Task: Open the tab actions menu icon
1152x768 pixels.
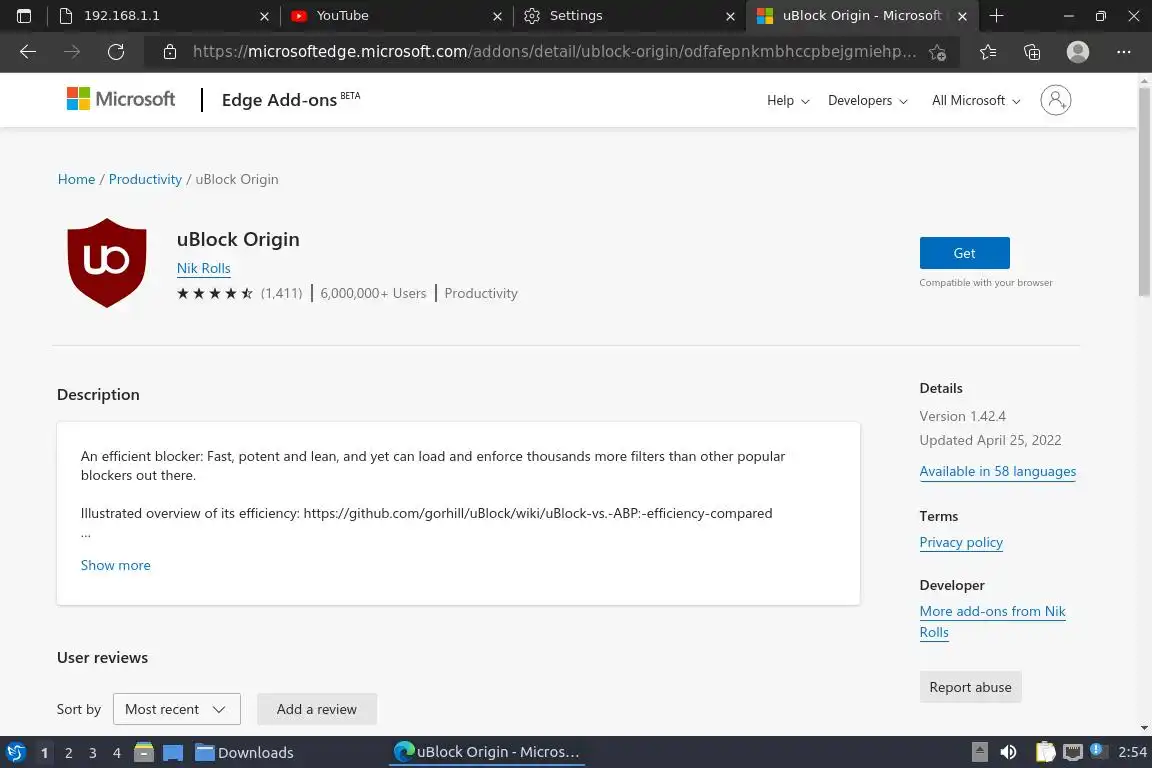Action: pos(24,15)
